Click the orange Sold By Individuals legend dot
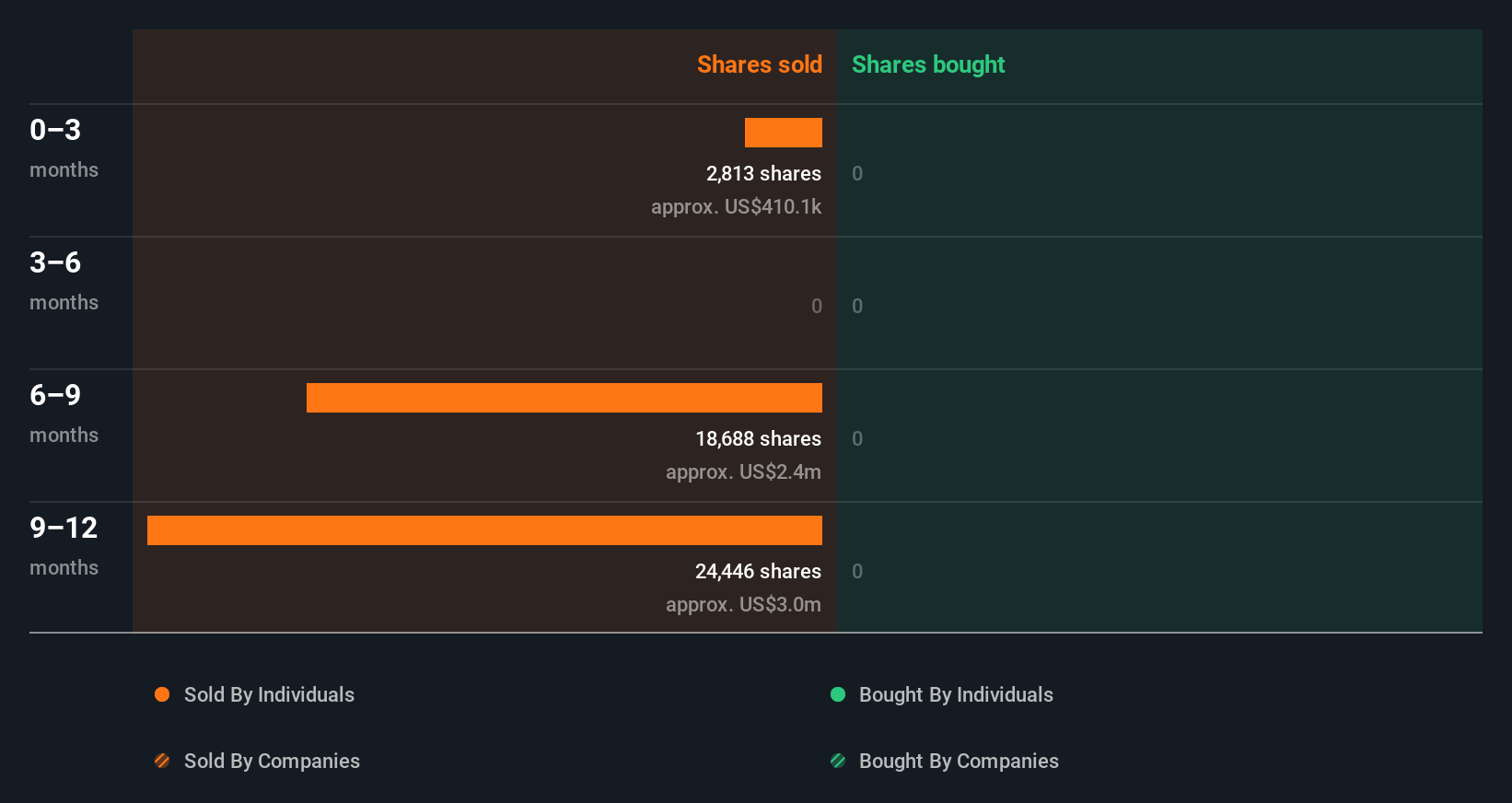 coord(162,694)
